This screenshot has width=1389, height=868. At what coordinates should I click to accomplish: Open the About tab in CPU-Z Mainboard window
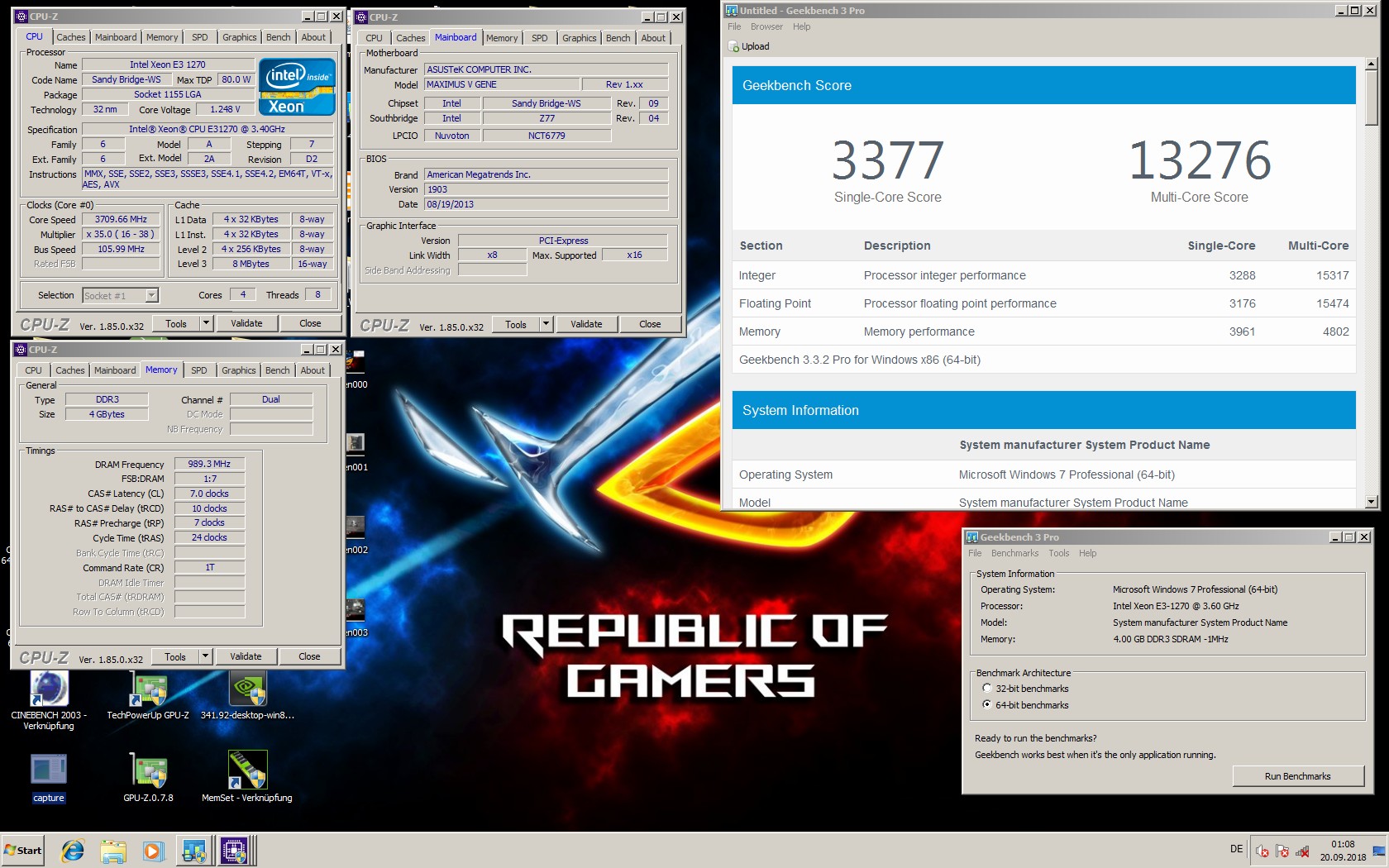pyautogui.click(x=653, y=38)
